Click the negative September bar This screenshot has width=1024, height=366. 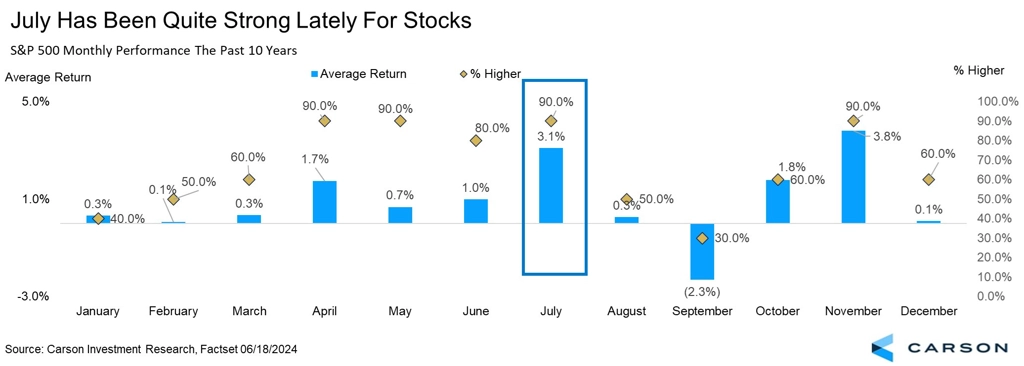pos(702,251)
